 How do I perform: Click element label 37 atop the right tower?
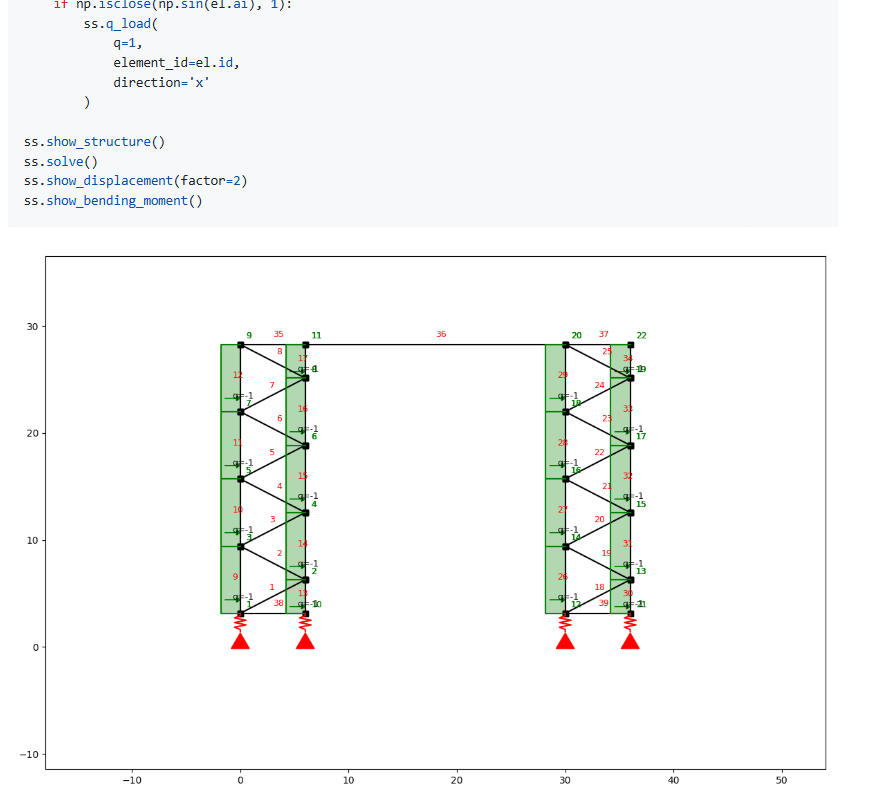tap(603, 334)
